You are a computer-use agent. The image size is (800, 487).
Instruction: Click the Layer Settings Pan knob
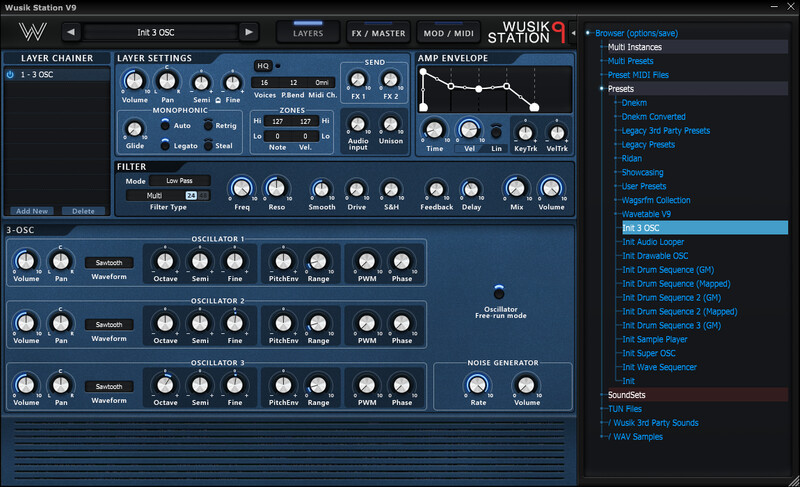pyautogui.click(x=167, y=81)
